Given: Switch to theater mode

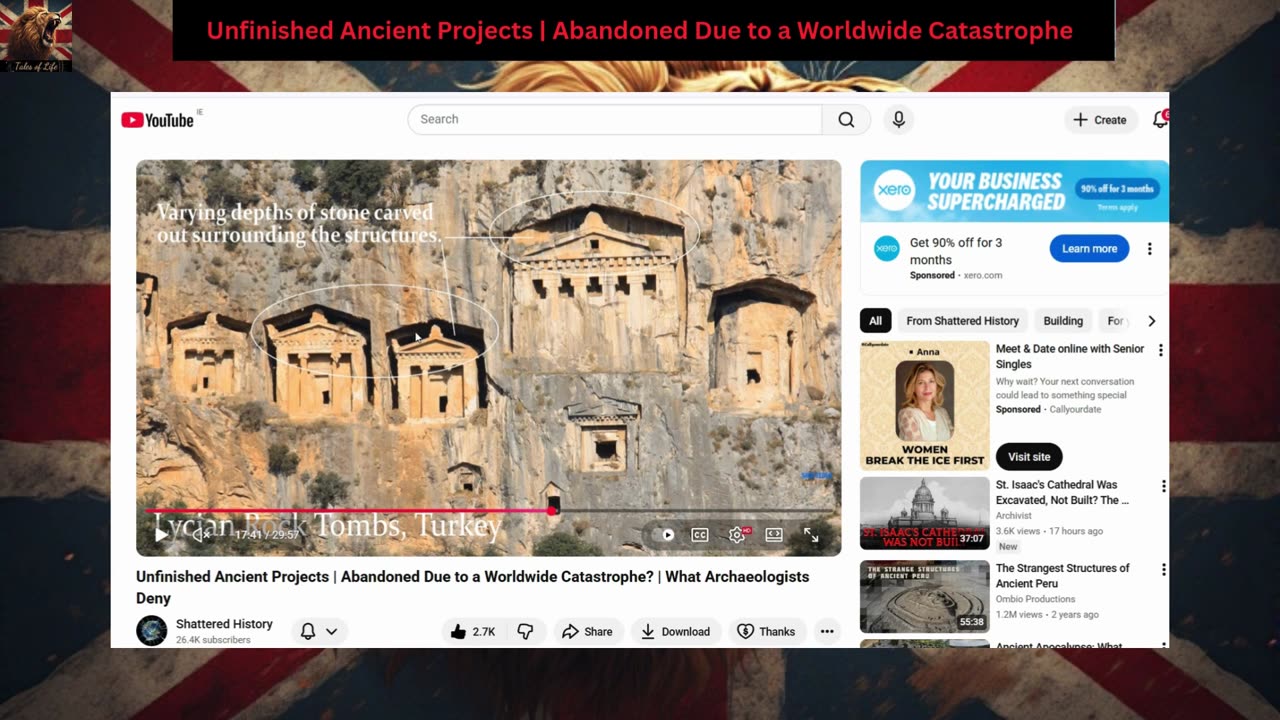Looking at the screenshot, I should [774, 535].
